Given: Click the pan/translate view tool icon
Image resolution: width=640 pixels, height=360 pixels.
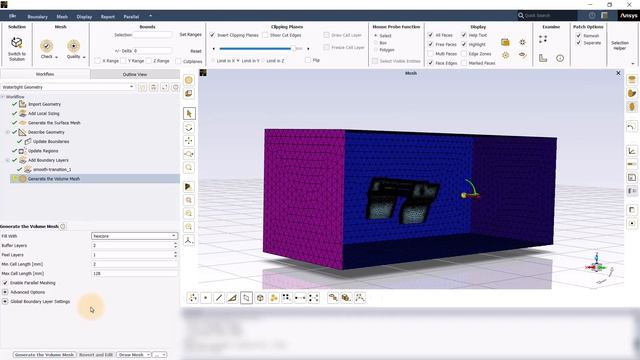Looking at the screenshot, I should pyautogui.click(x=189, y=141).
